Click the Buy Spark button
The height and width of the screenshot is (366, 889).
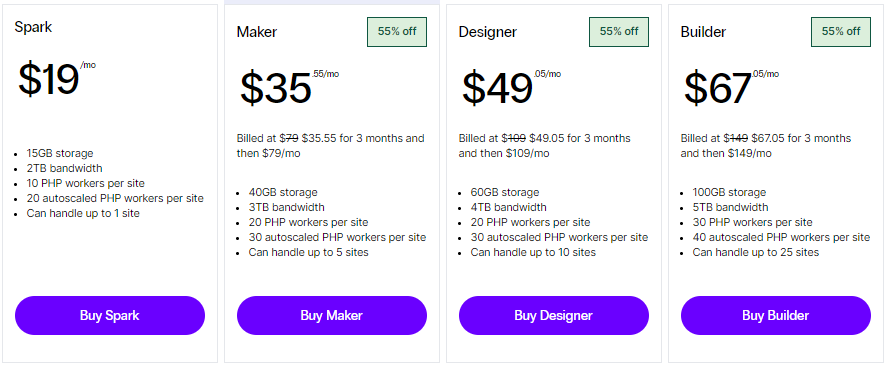point(109,316)
